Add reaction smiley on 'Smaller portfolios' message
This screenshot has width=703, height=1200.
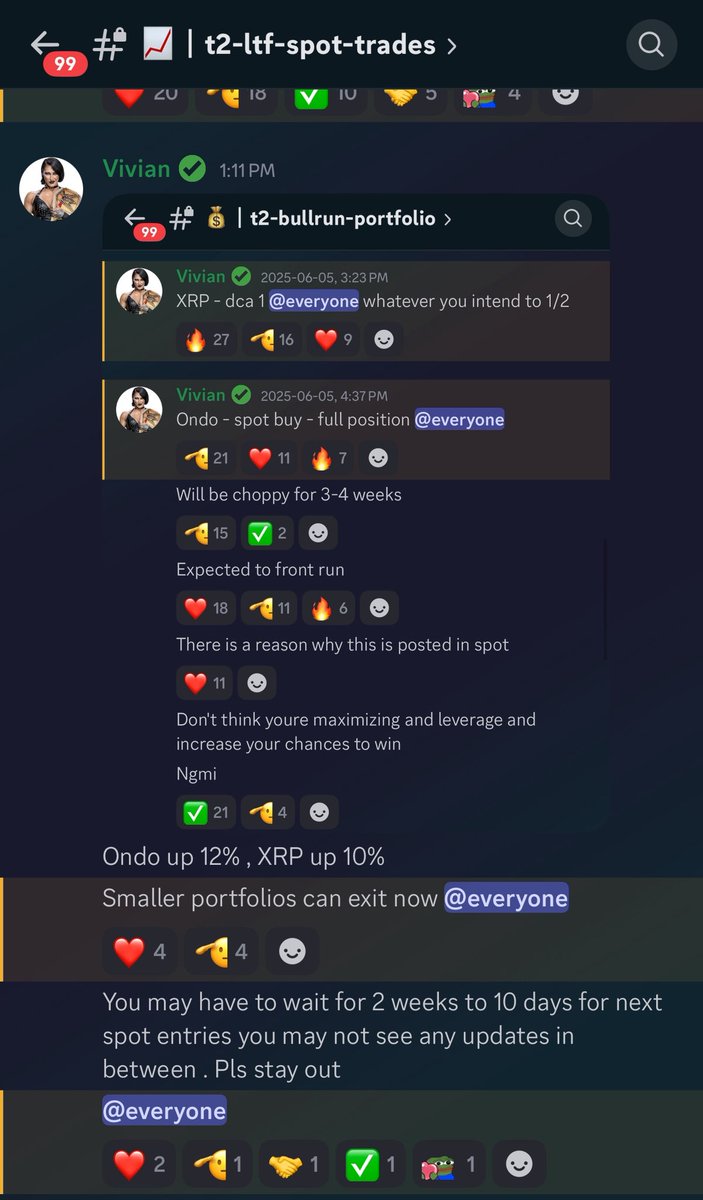point(292,952)
